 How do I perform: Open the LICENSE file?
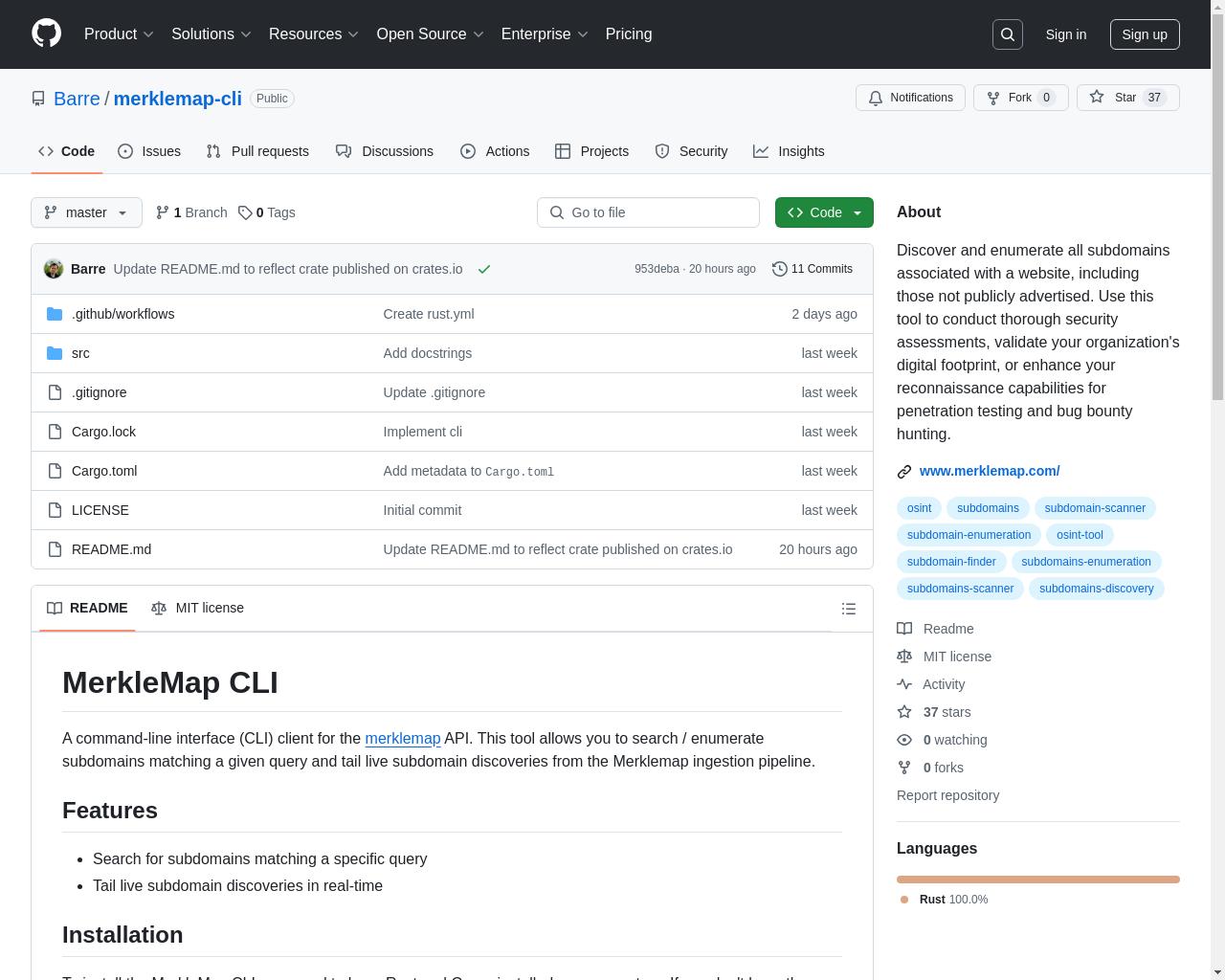pos(100,510)
